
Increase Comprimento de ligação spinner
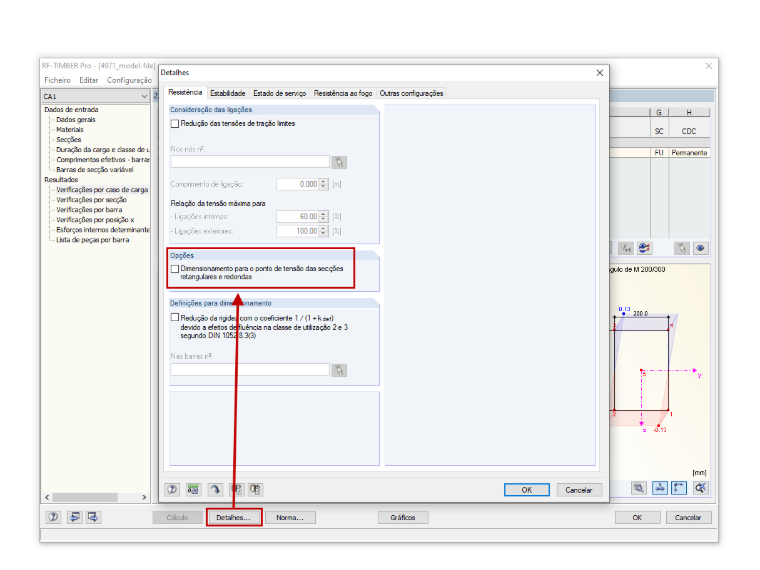click(x=324, y=182)
